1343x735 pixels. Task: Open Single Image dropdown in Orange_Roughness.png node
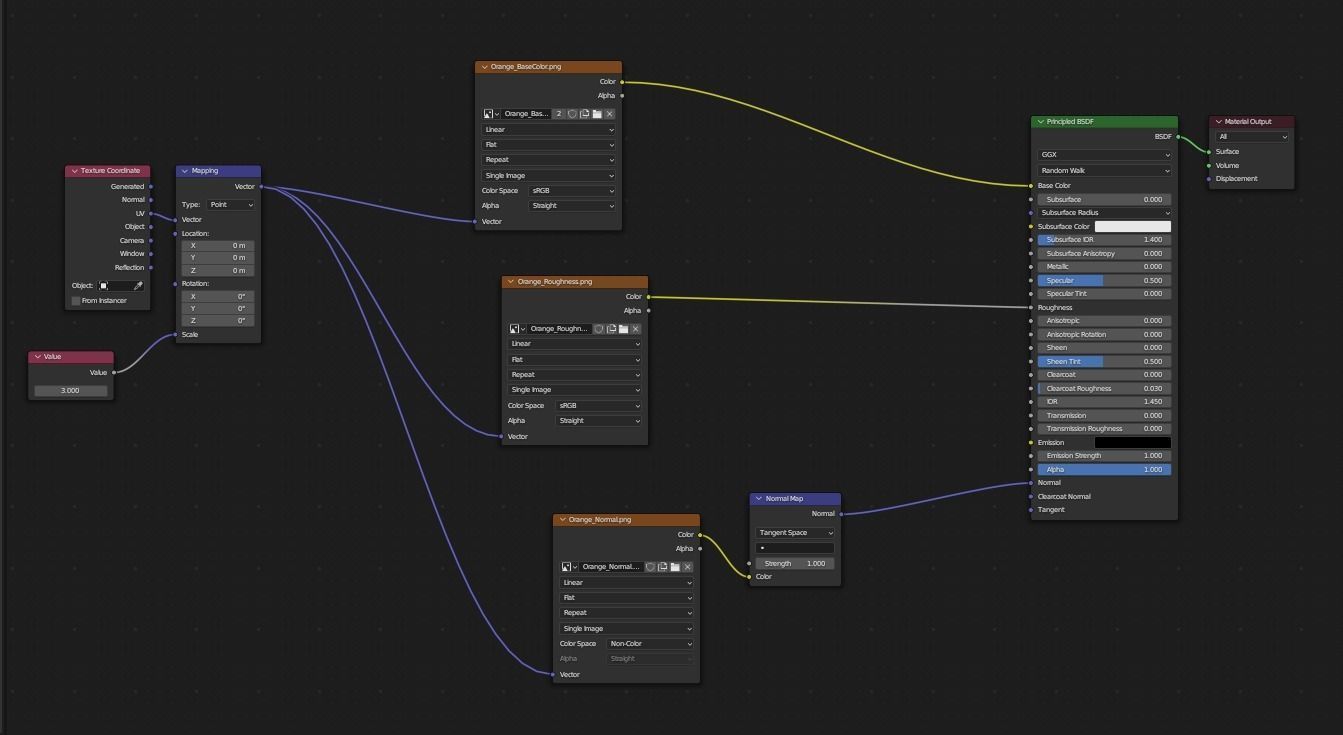point(575,390)
